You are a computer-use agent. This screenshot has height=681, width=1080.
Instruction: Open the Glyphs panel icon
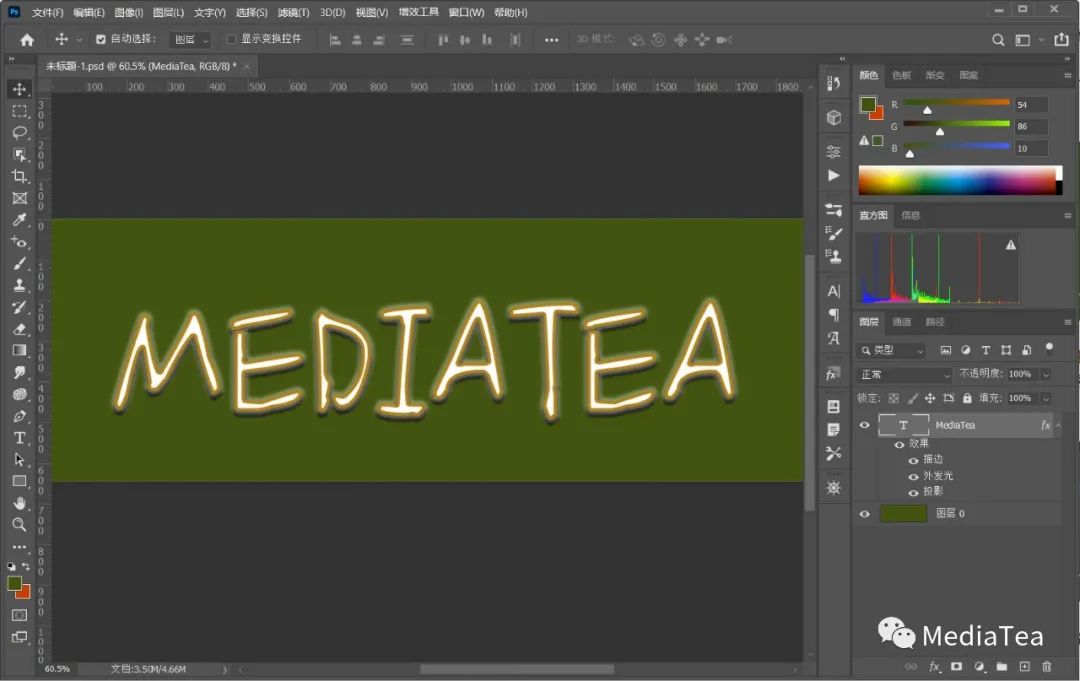coord(833,338)
